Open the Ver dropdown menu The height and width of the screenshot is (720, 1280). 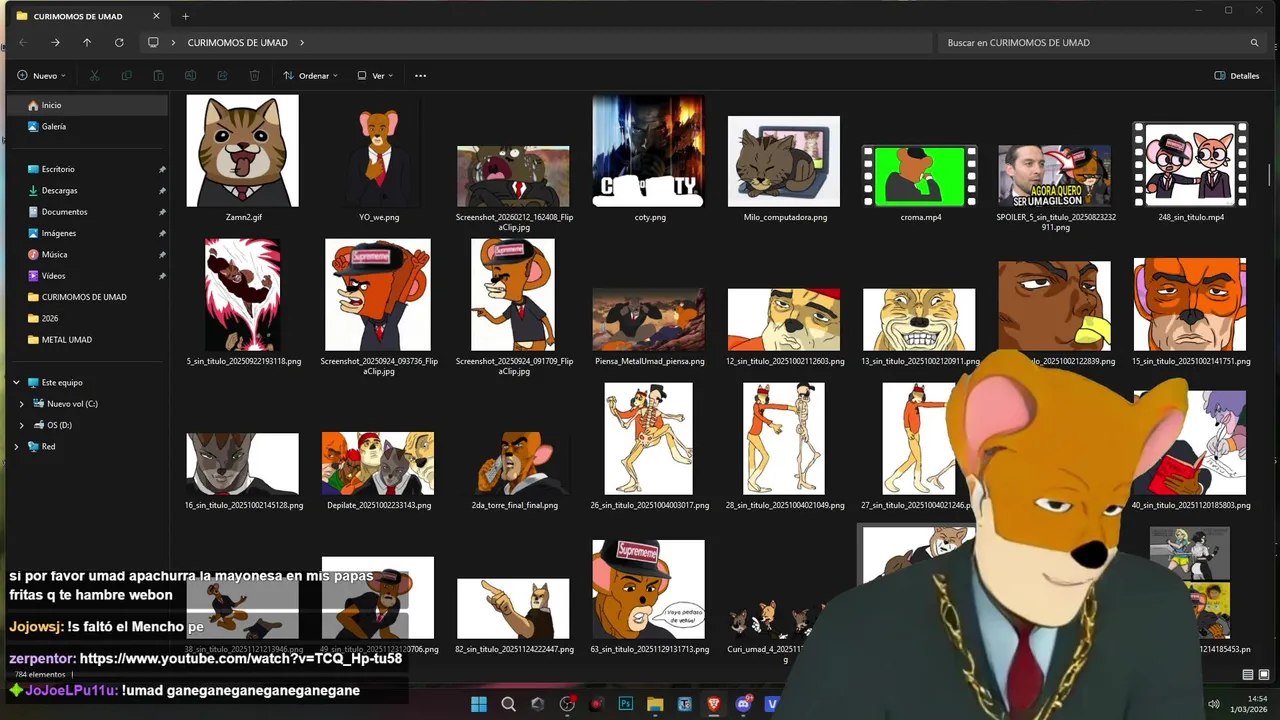375,76
